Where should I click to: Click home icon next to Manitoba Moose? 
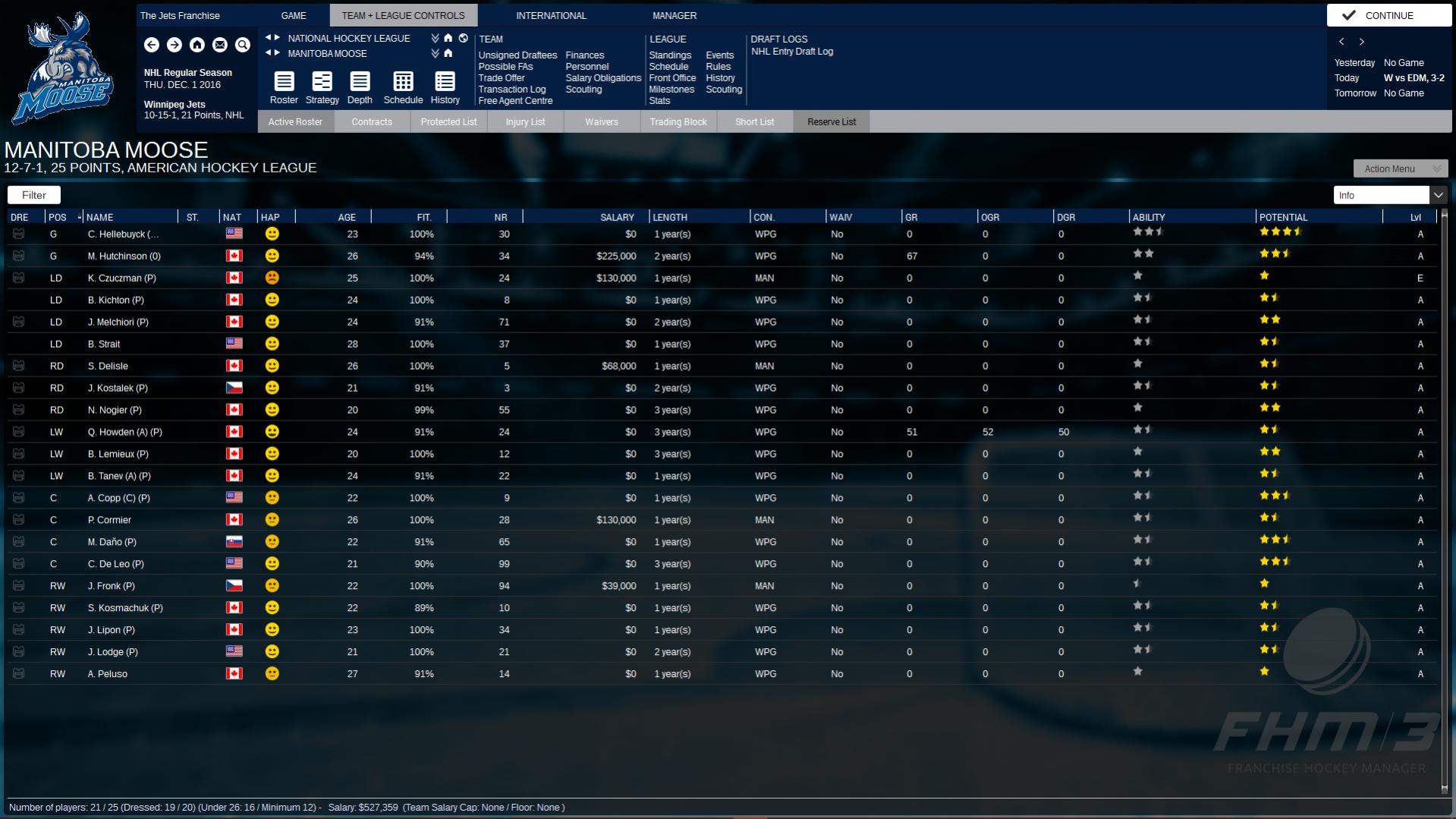click(448, 53)
